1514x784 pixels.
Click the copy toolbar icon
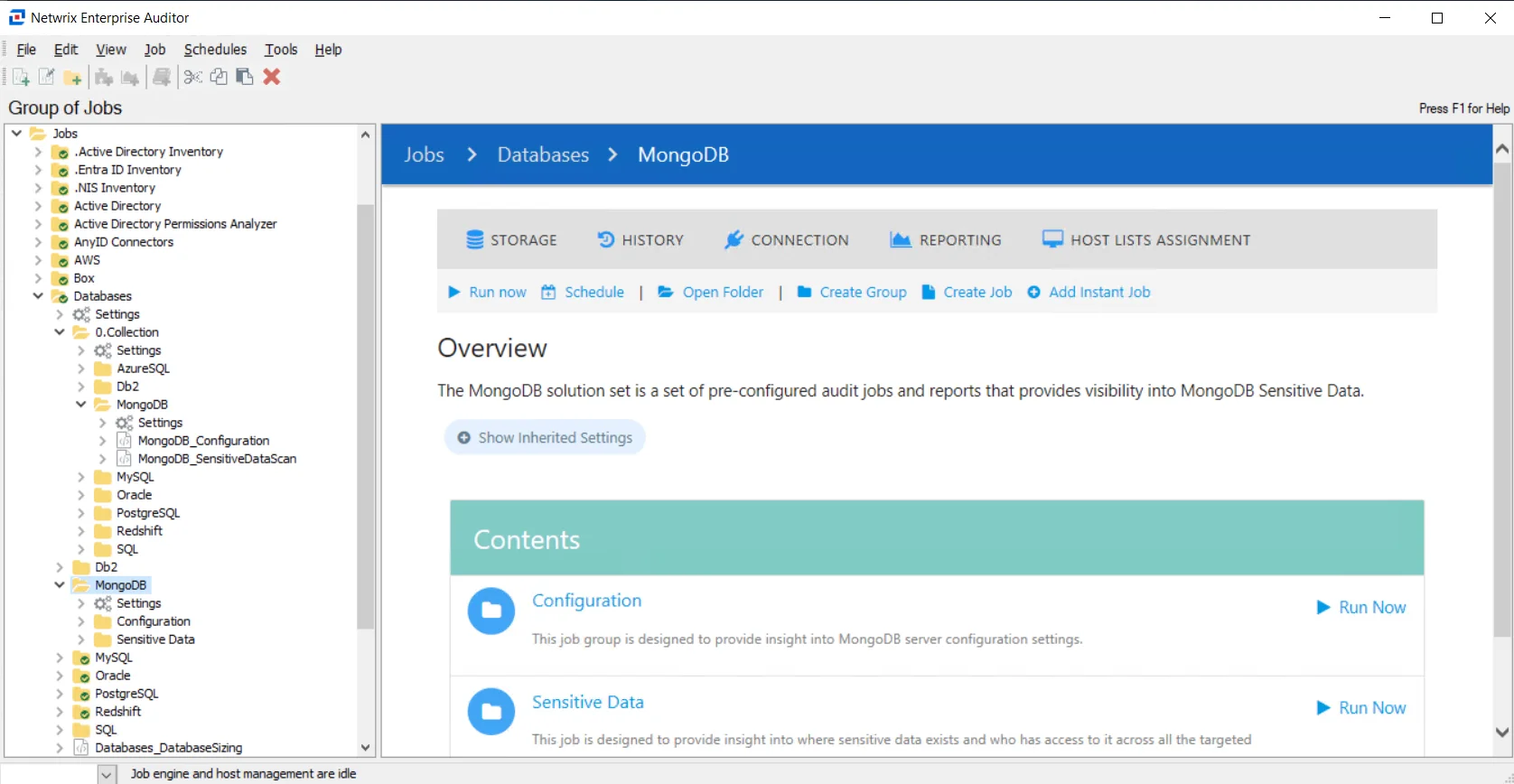pyautogui.click(x=219, y=78)
